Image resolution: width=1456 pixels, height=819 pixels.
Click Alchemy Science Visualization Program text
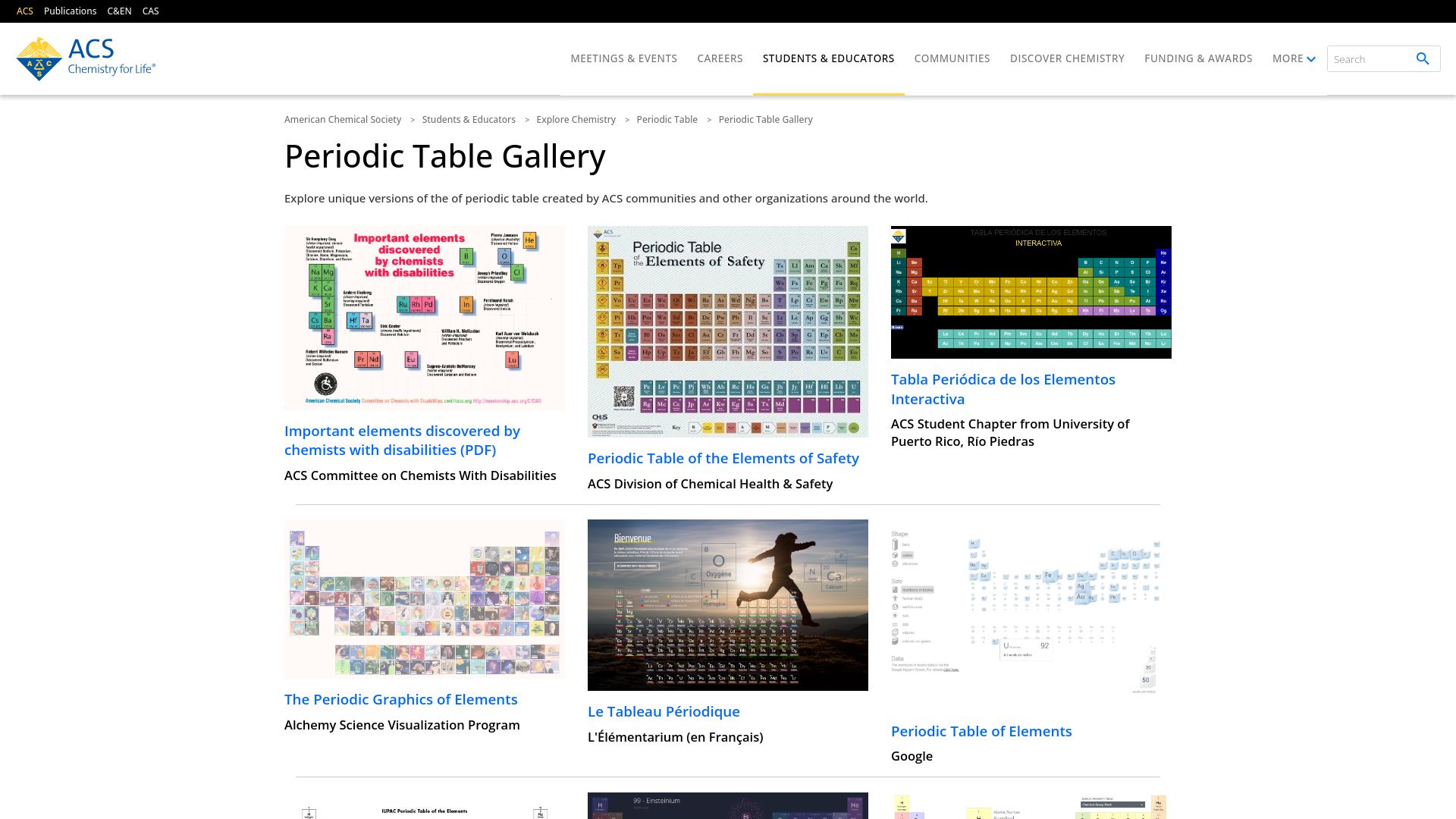(x=402, y=725)
